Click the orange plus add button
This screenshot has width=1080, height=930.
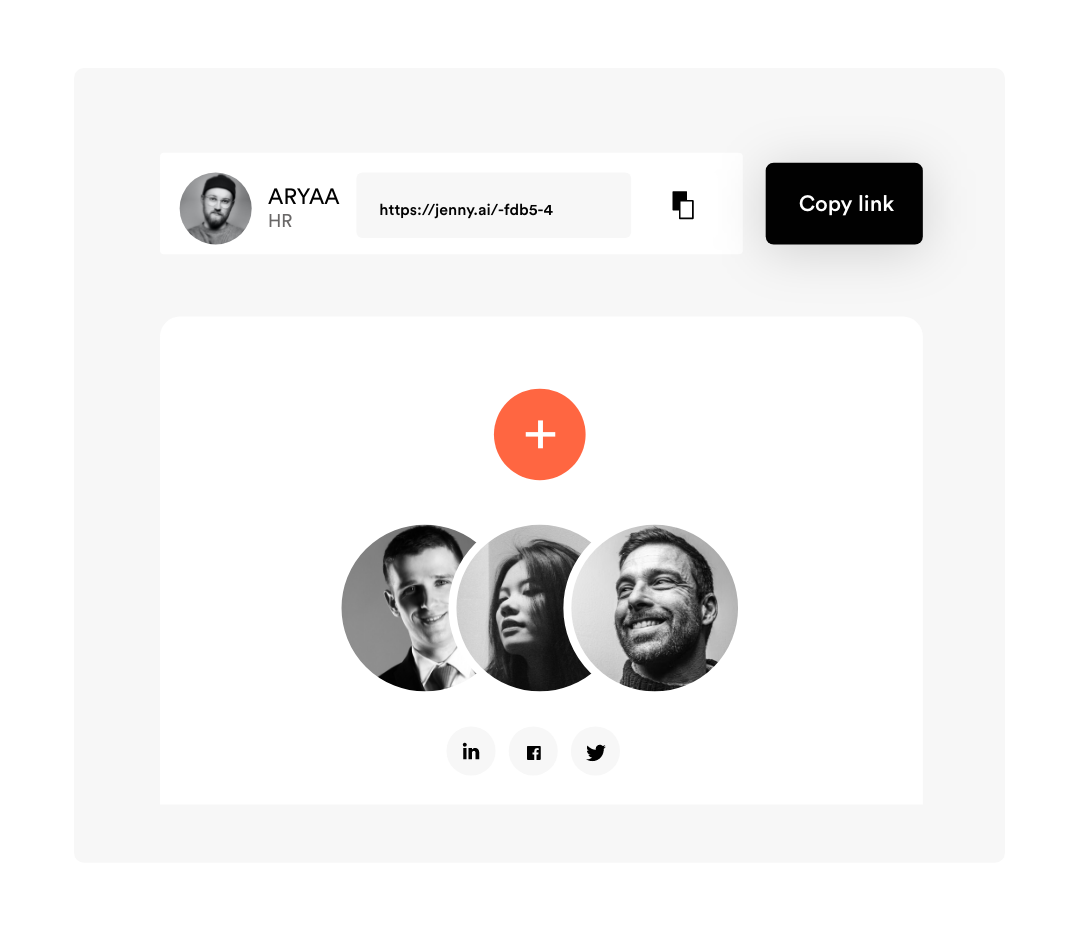click(x=539, y=434)
